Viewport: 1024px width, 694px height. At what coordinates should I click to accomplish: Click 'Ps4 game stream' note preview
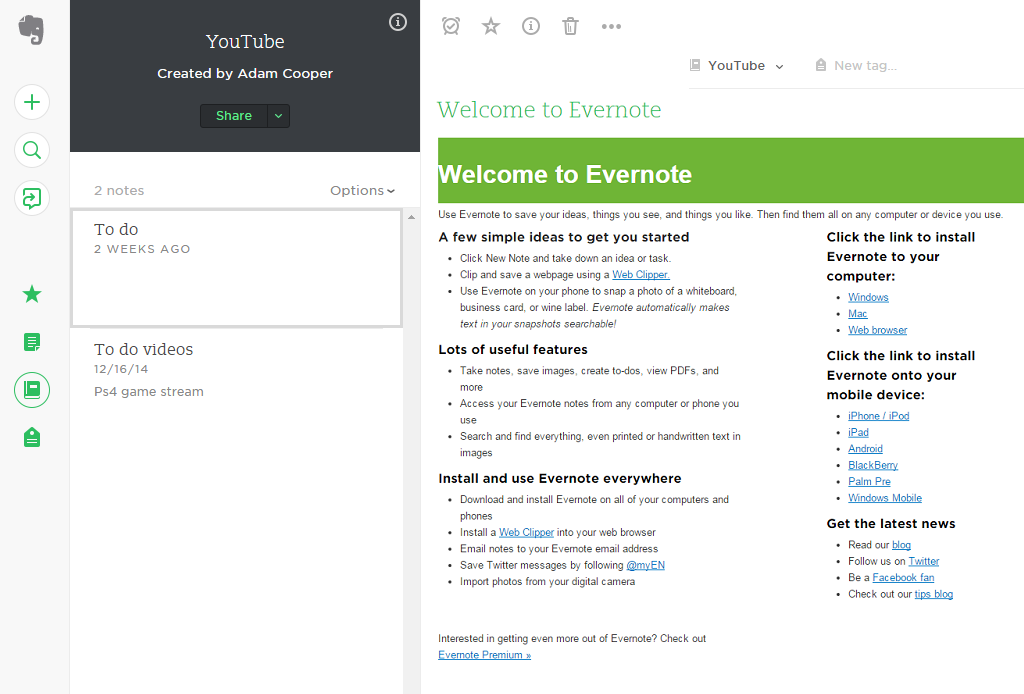(x=149, y=392)
